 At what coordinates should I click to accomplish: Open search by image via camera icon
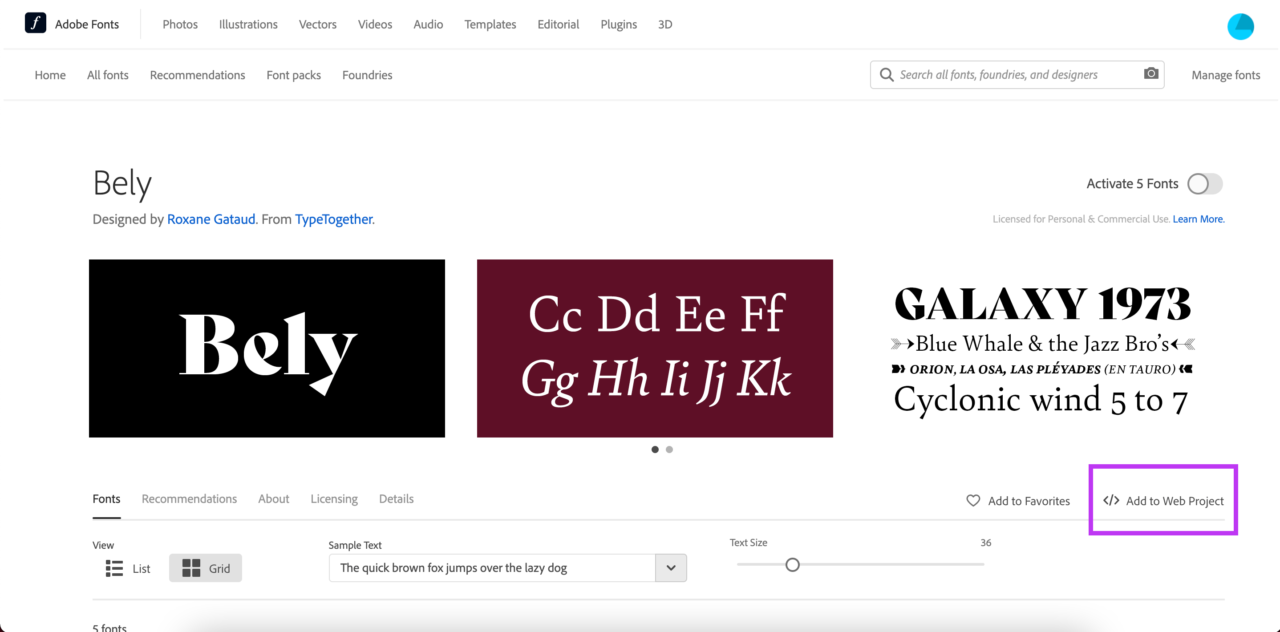pyautogui.click(x=1150, y=74)
